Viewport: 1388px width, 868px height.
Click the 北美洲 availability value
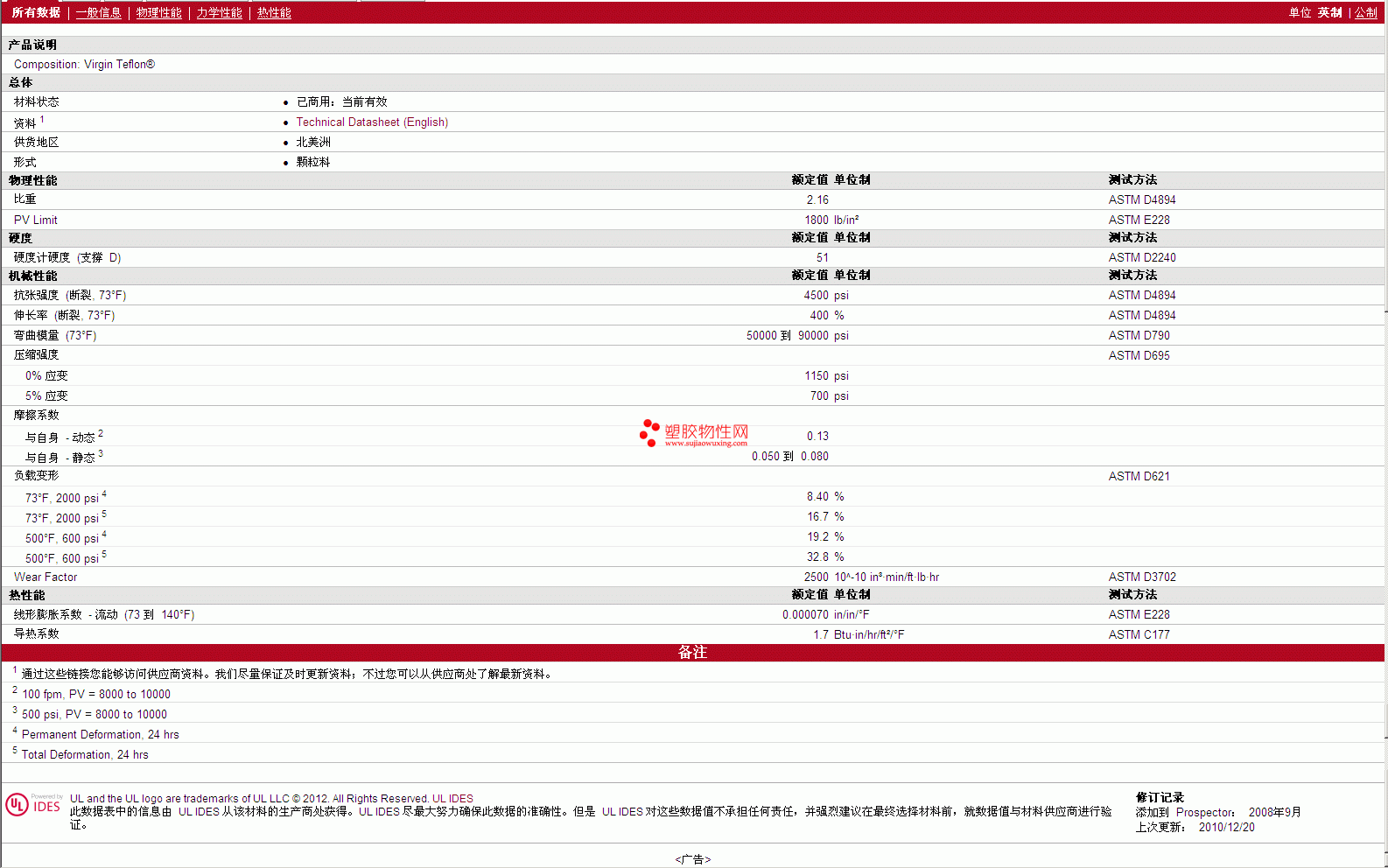pyautogui.click(x=313, y=143)
